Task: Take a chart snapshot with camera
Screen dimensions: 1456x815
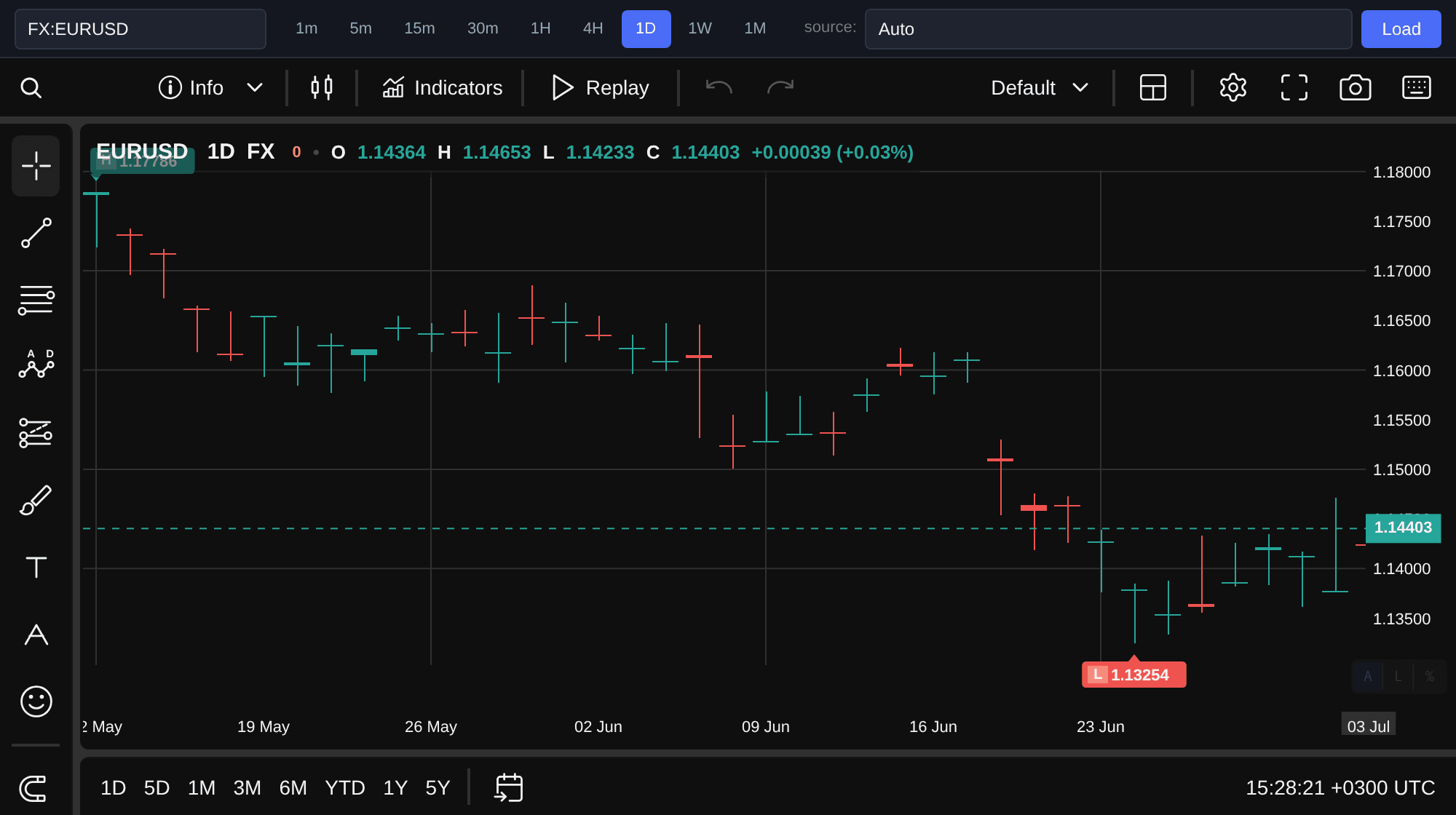Action: tap(1356, 88)
